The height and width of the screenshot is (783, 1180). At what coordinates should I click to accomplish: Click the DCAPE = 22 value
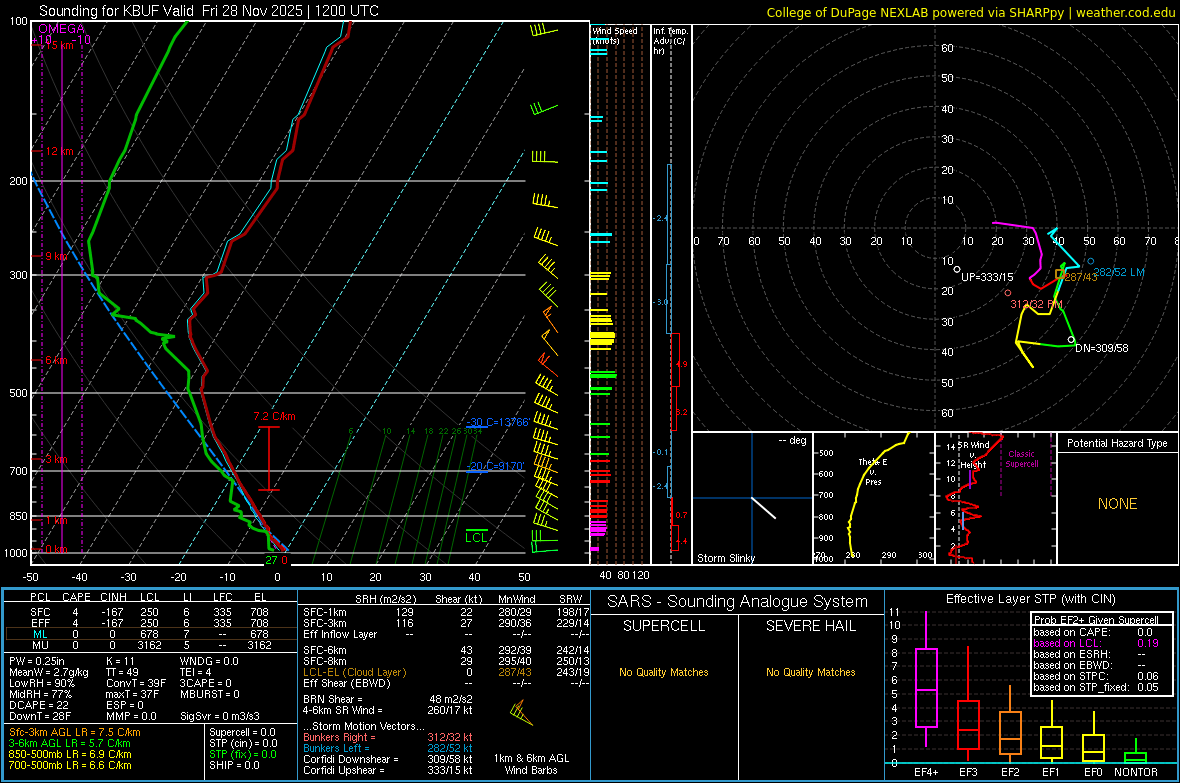click(x=38, y=705)
